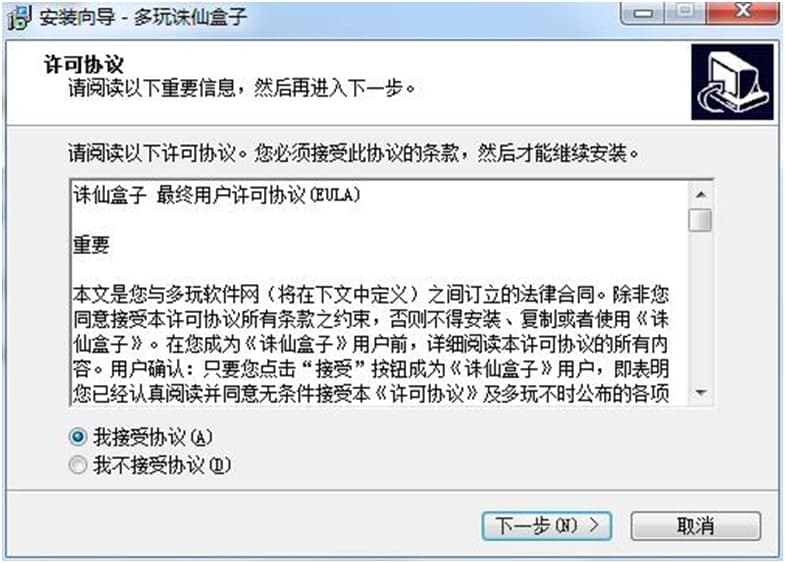Click the 取消 button

click(x=695, y=525)
